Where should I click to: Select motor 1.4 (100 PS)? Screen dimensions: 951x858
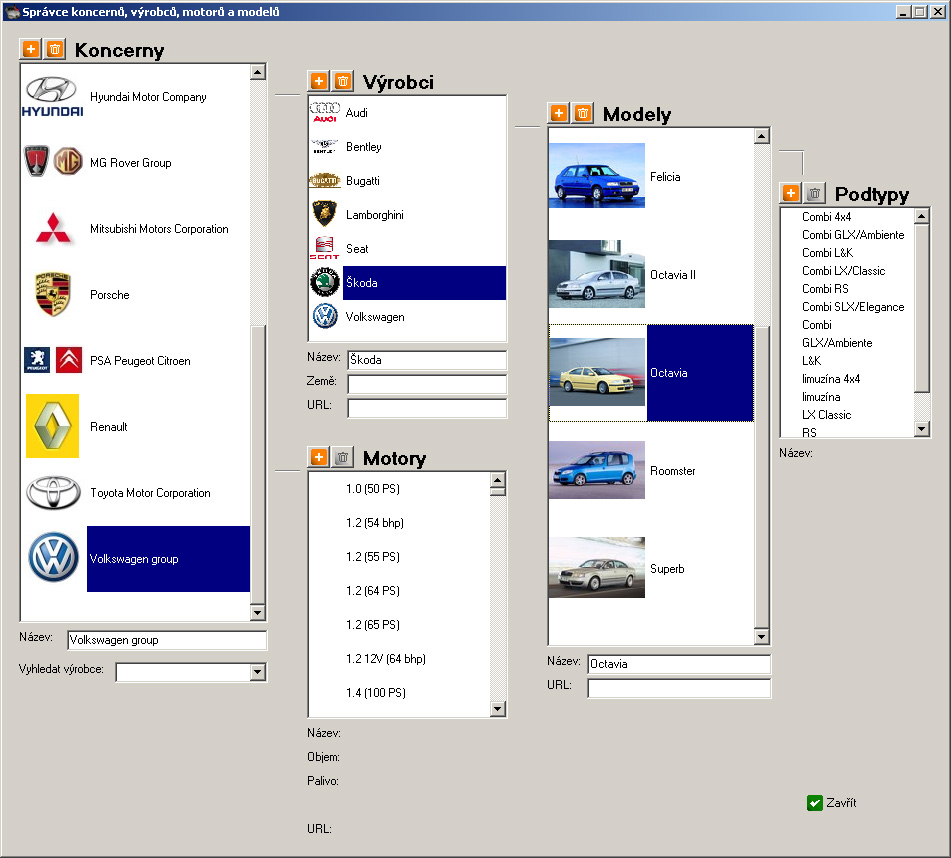[x=375, y=692]
